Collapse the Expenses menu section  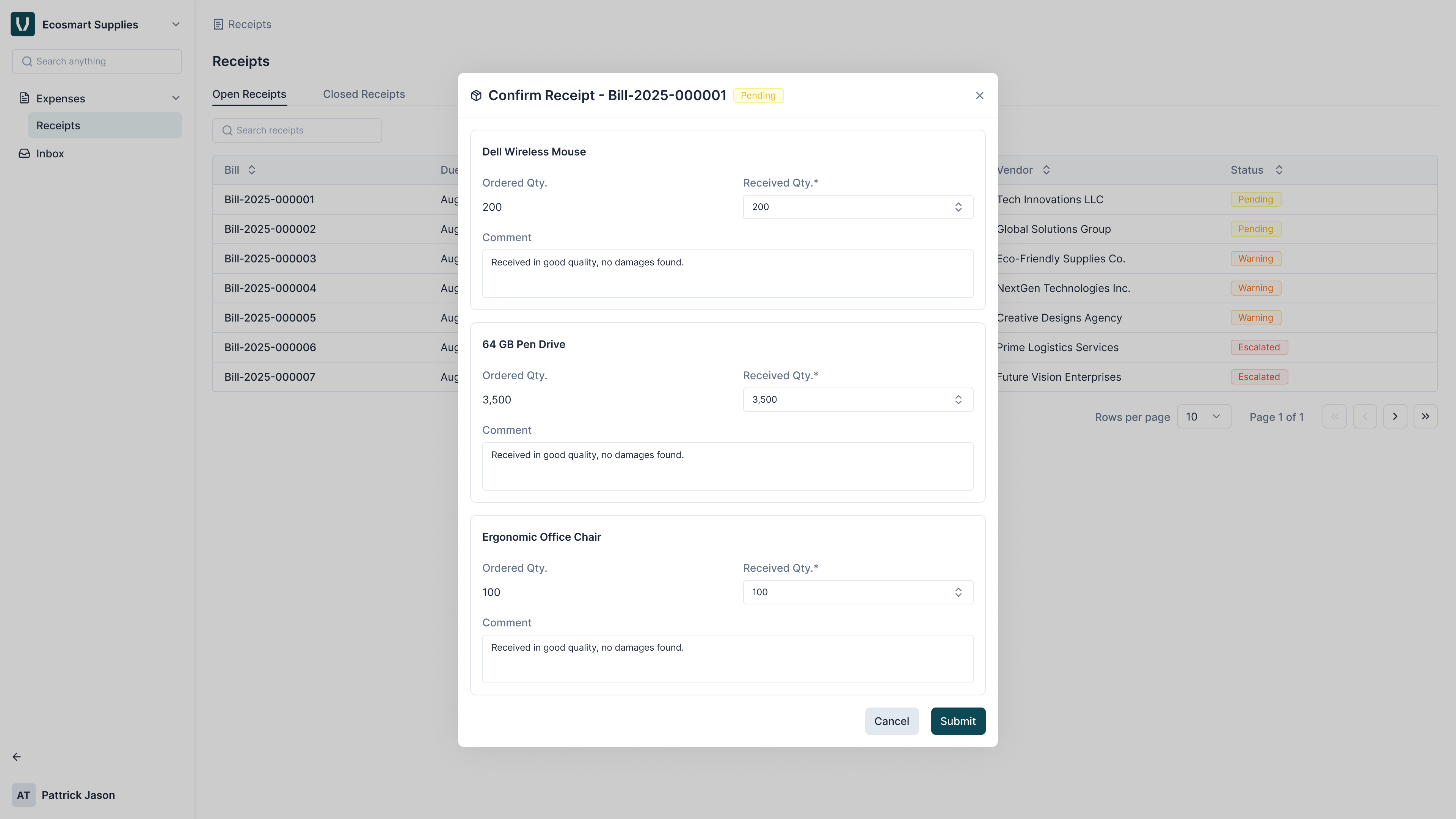(176, 98)
